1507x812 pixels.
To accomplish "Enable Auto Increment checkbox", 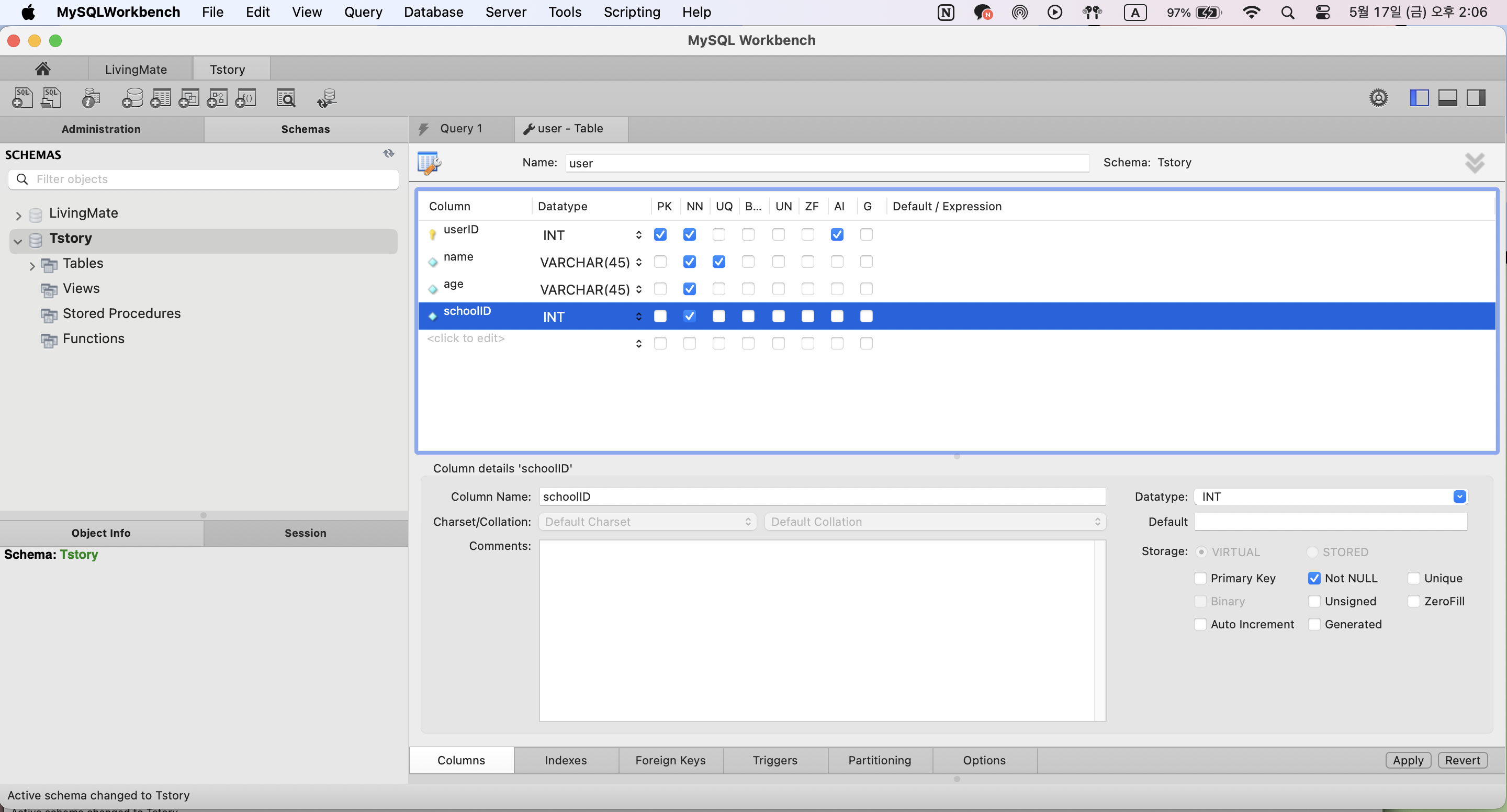I will point(1200,624).
